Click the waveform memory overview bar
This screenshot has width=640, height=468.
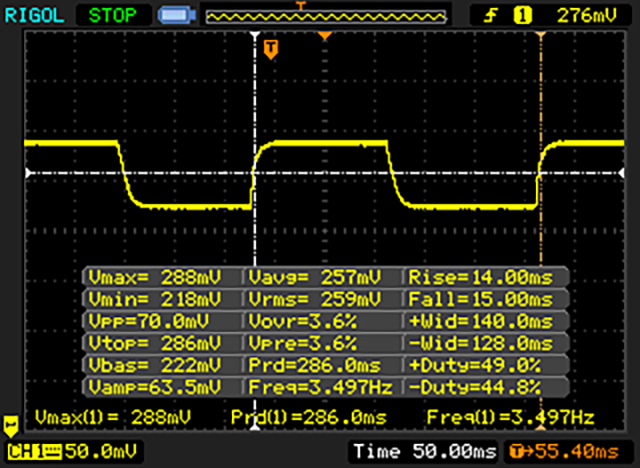(326, 17)
